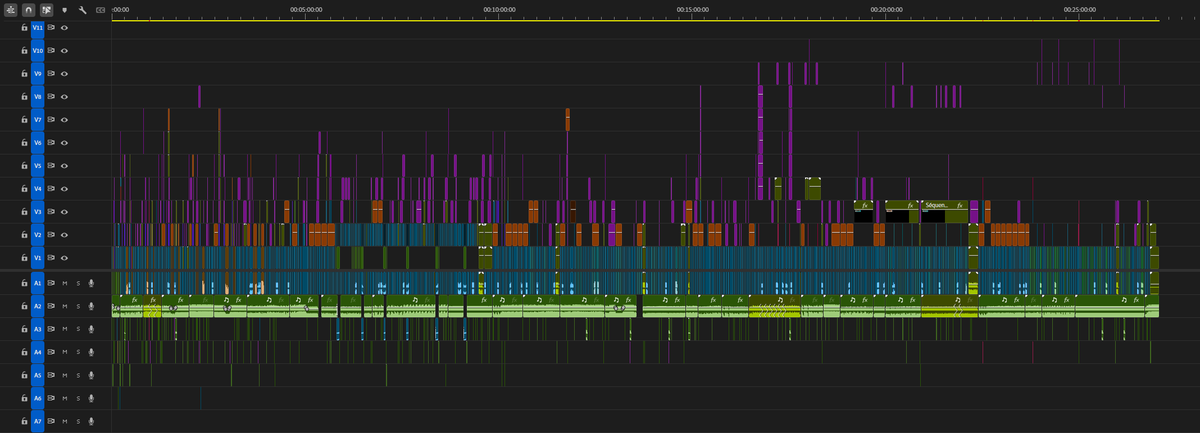
Task: Lock track V9 with padlock icon
Action: pyautogui.click(x=24, y=73)
